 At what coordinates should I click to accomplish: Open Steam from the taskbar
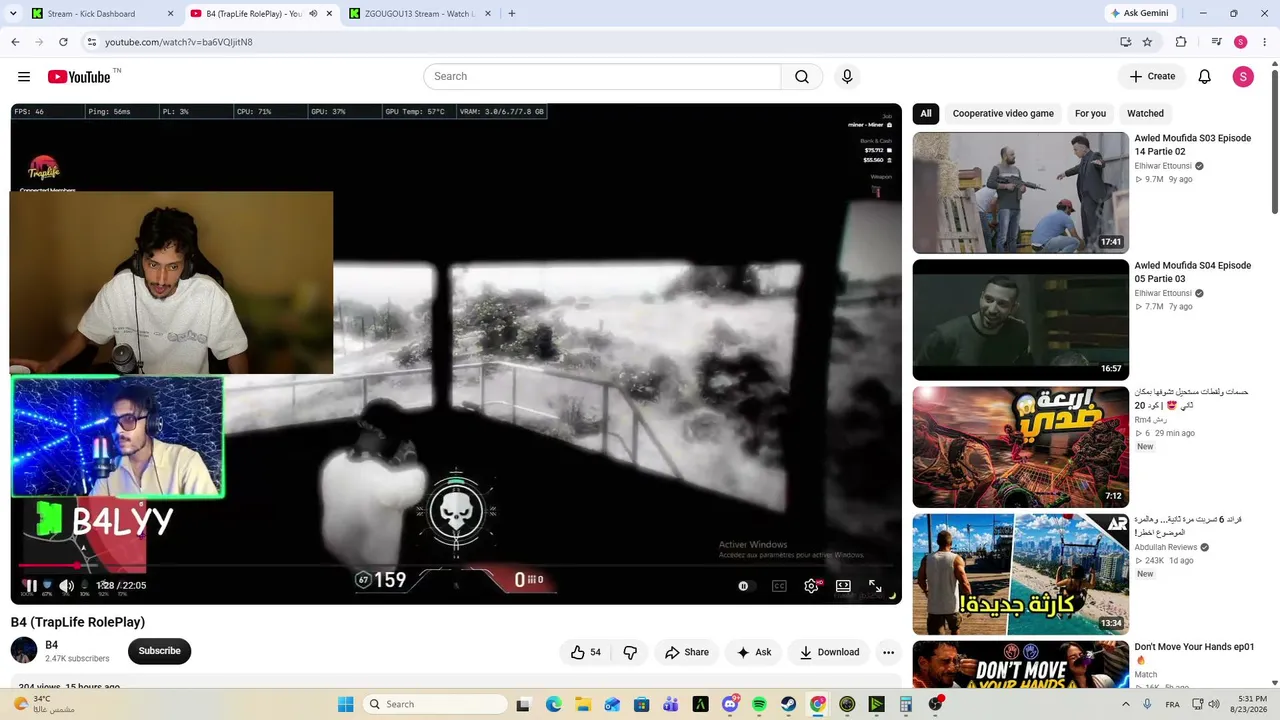789,704
